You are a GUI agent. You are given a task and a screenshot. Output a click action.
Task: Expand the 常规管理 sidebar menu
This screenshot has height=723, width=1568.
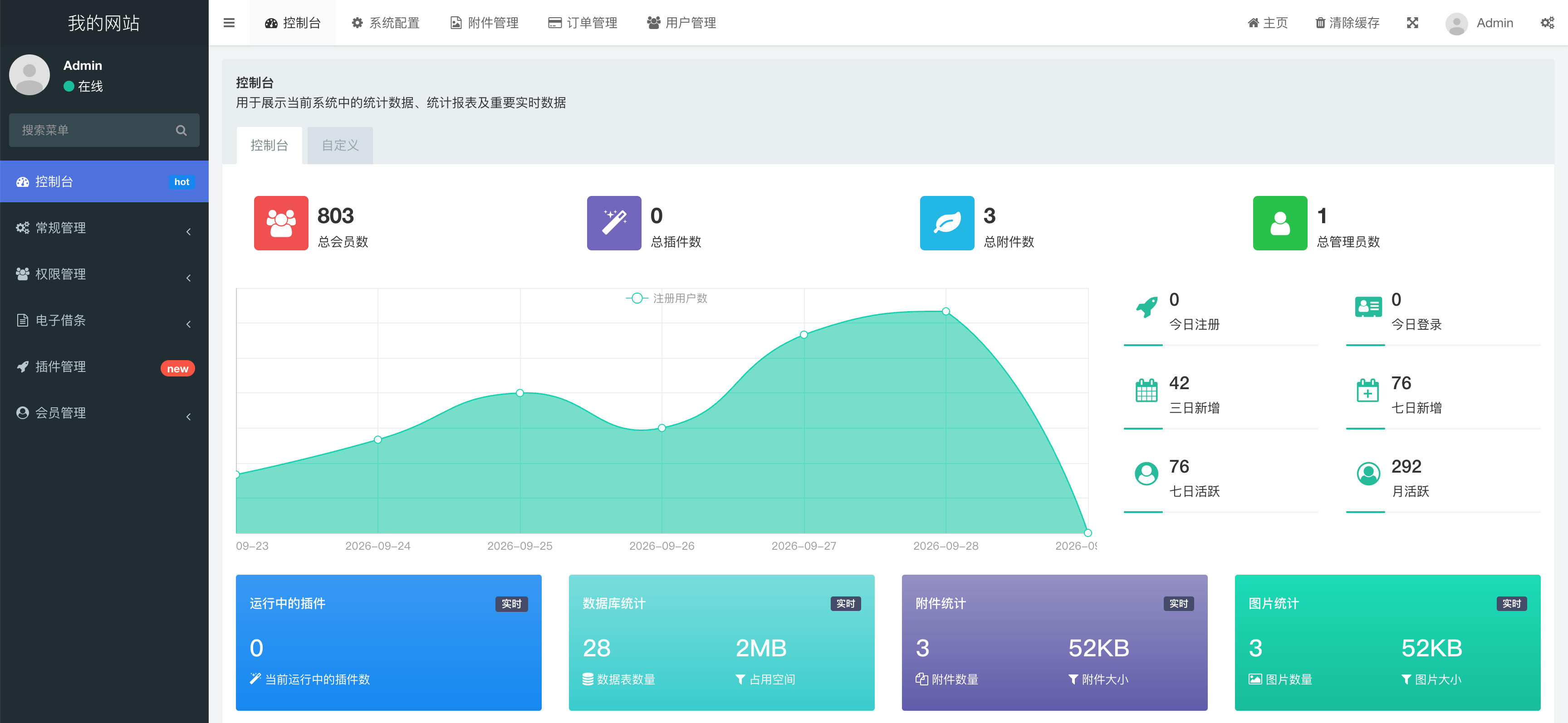(104, 228)
